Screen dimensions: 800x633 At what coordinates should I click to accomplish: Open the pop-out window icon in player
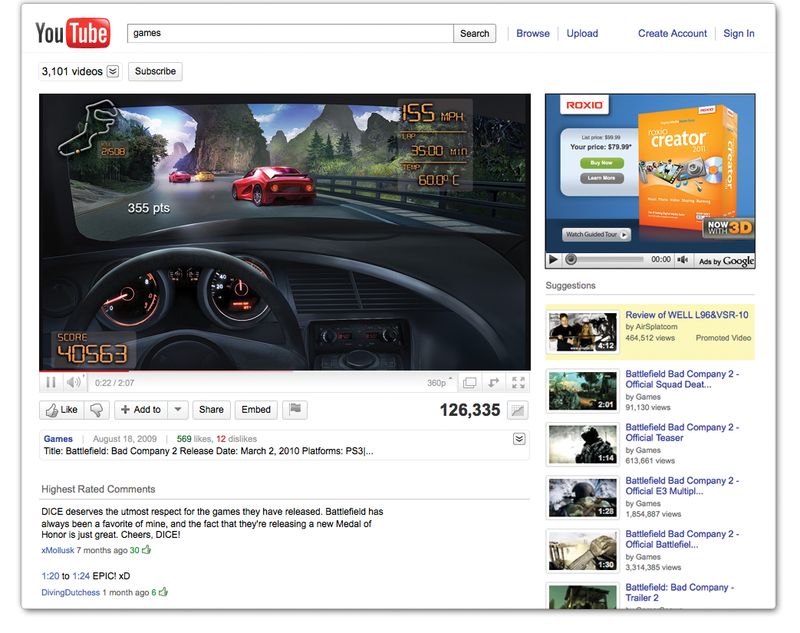pyautogui.click(x=469, y=383)
